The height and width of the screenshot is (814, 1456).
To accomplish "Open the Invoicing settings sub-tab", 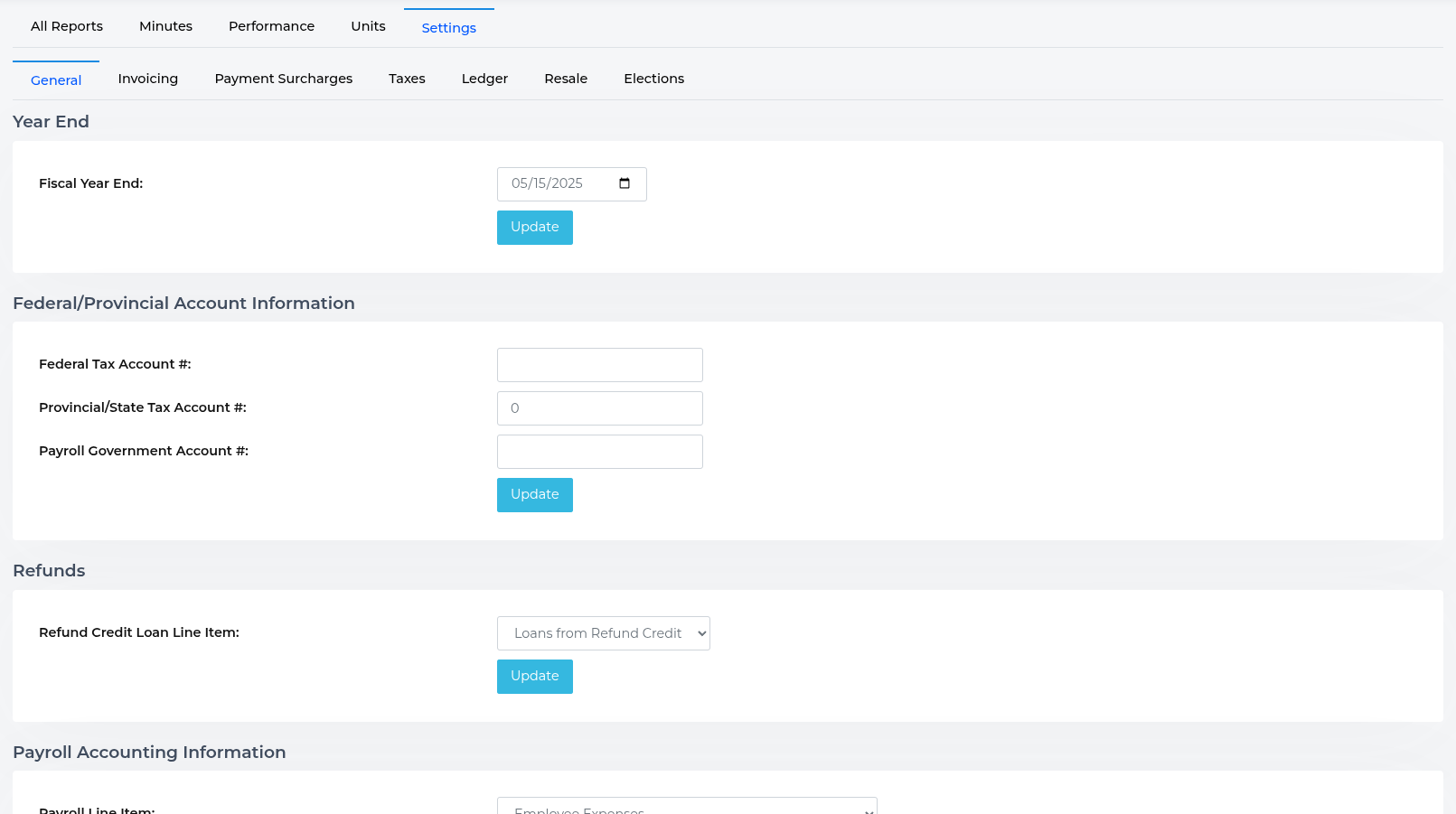I will [x=148, y=79].
